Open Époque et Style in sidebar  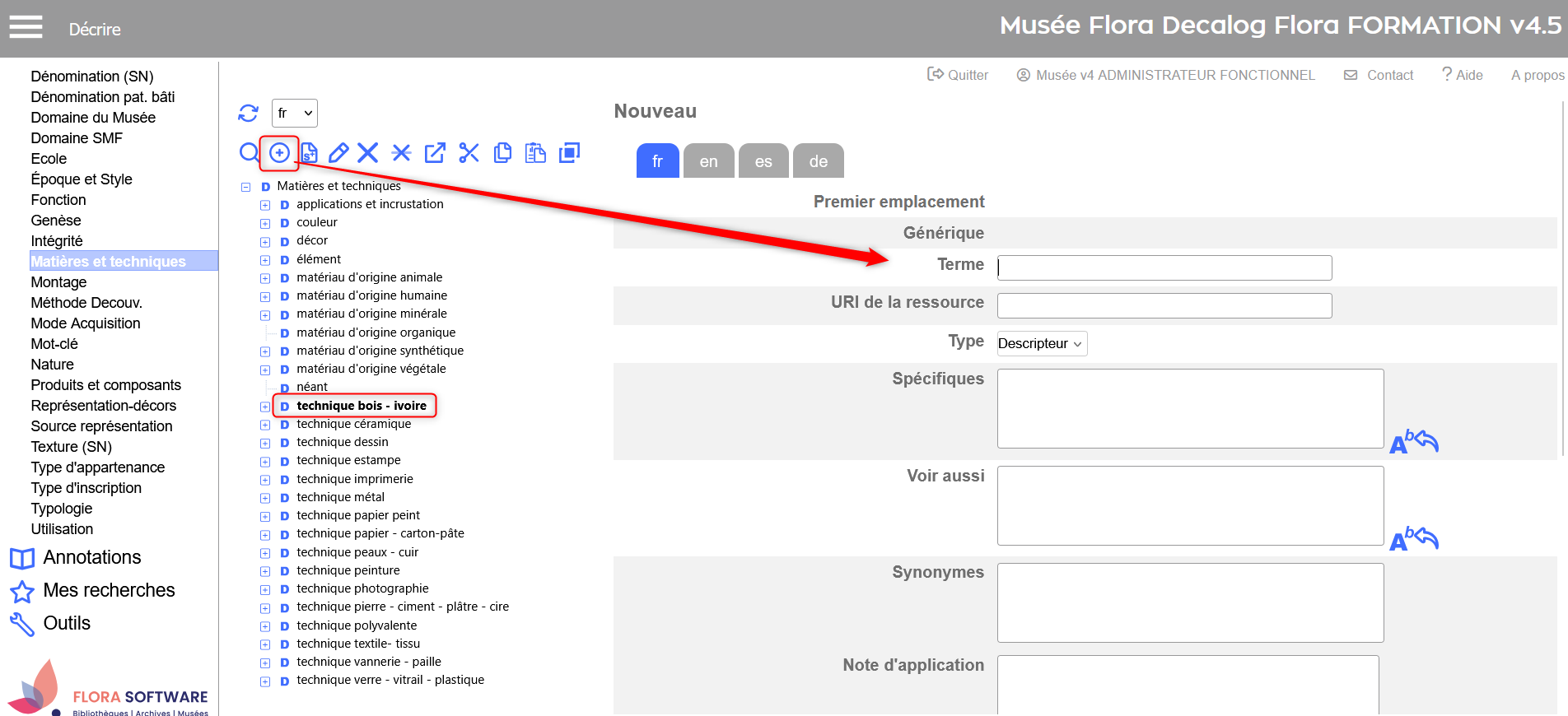(82, 179)
